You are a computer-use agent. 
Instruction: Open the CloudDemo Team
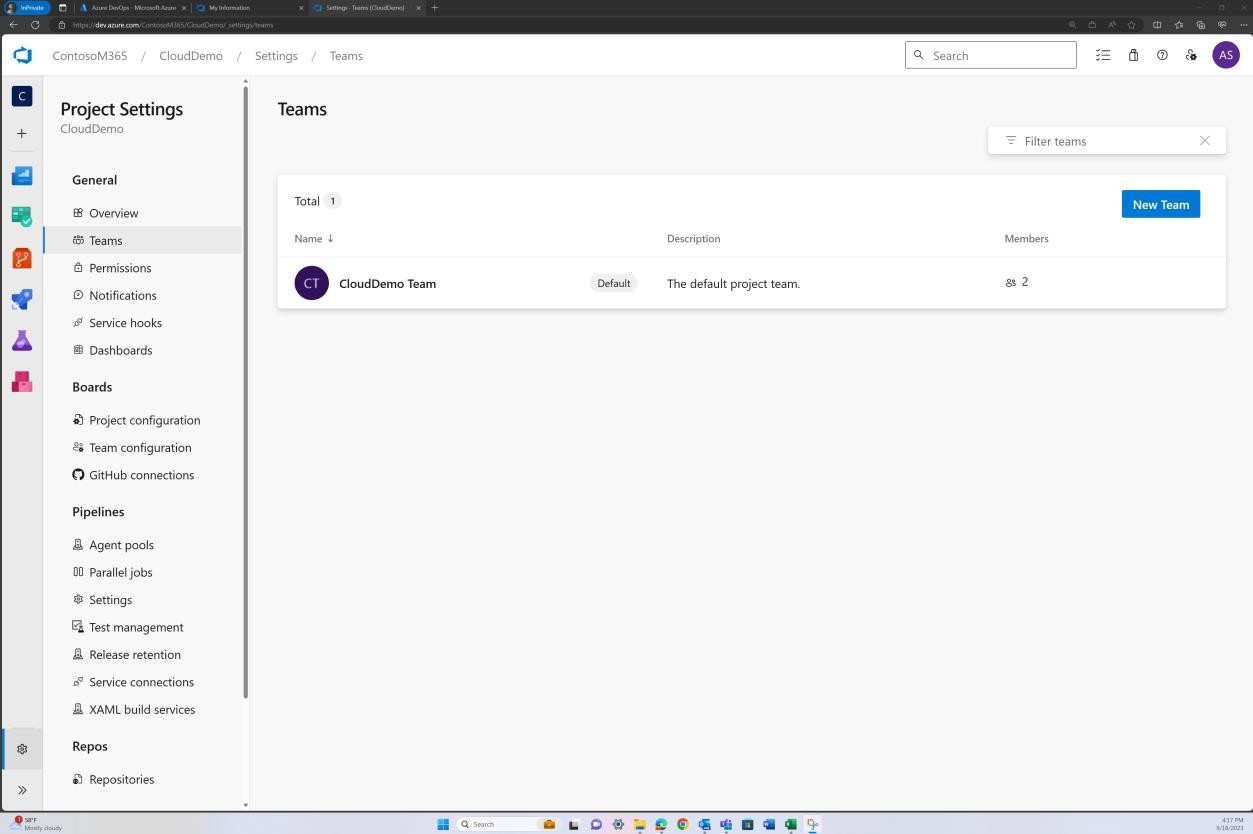[387, 283]
